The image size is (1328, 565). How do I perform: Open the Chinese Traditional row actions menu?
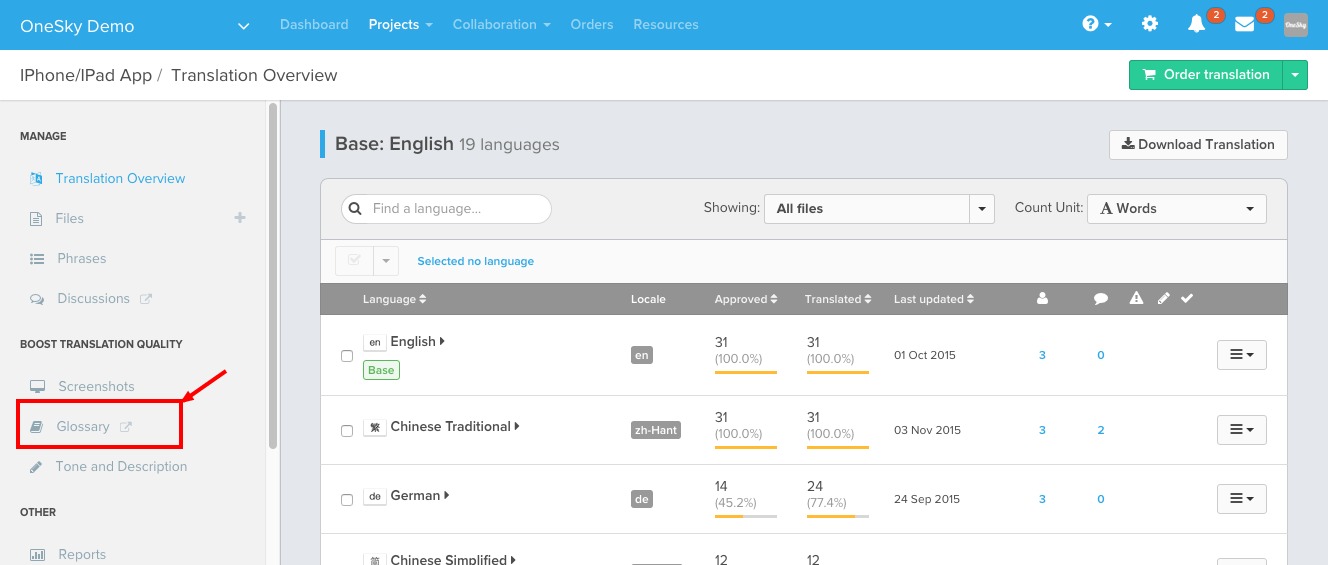point(1242,429)
